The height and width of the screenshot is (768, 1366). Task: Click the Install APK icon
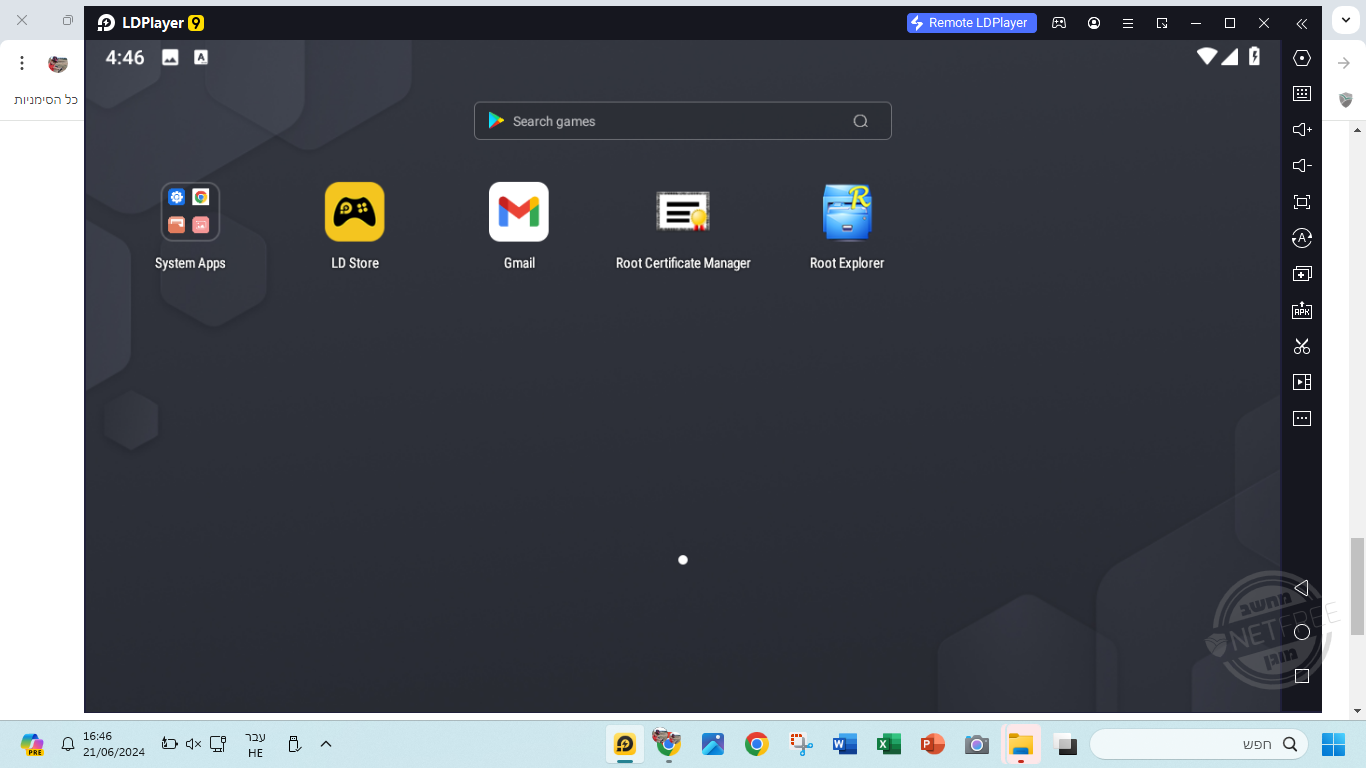(x=1302, y=310)
